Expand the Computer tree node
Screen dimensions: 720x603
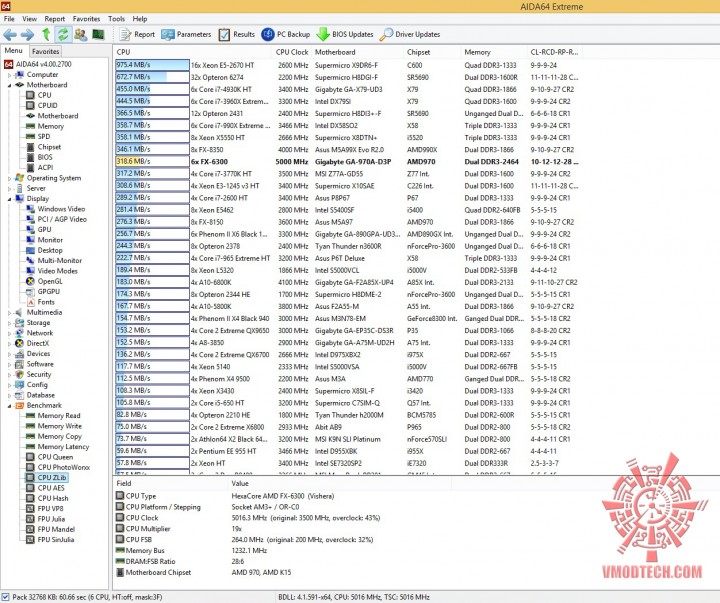click(9, 75)
